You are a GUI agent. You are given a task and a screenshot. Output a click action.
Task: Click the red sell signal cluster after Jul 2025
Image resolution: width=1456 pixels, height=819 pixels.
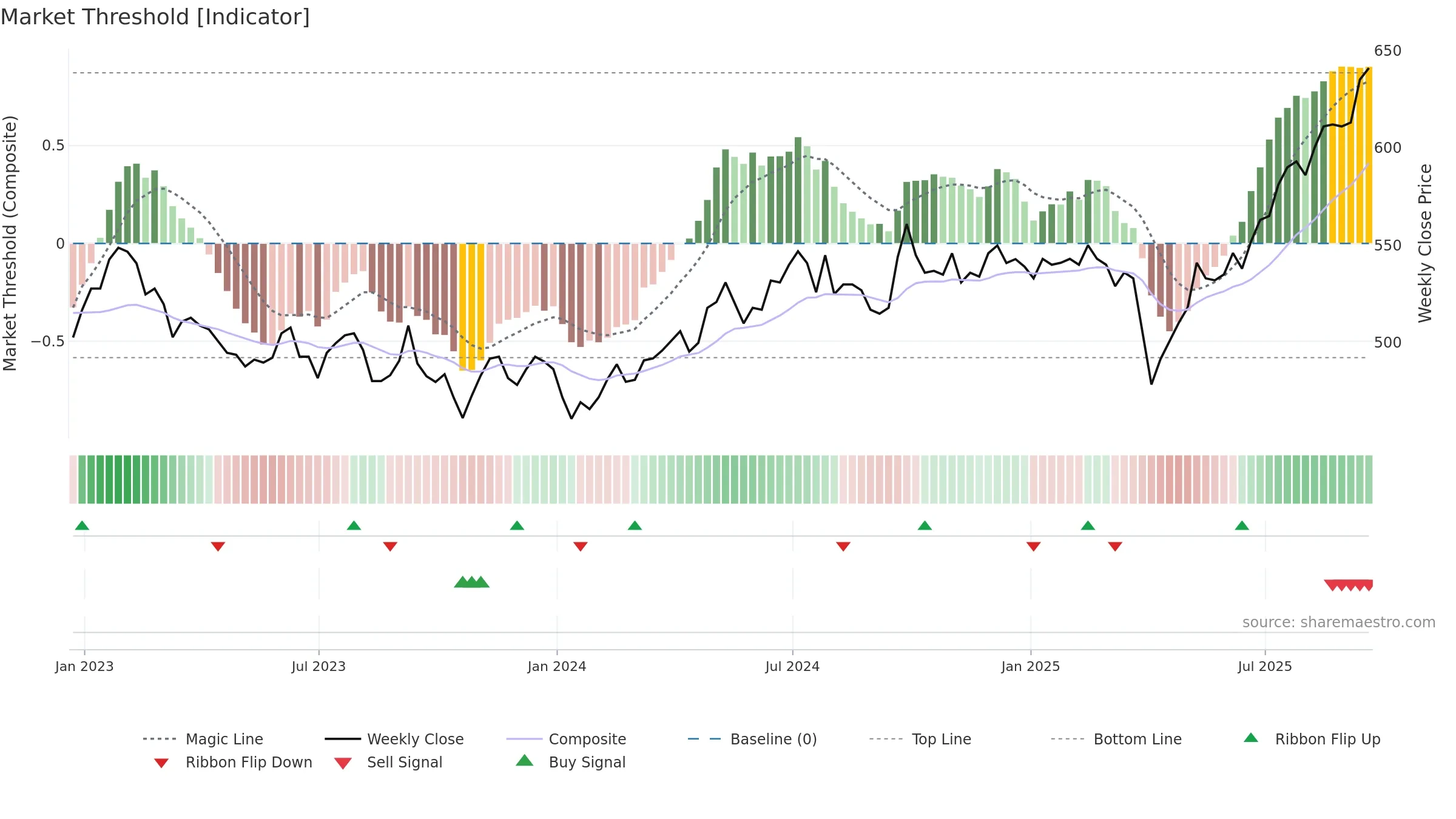(x=1349, y=585)
